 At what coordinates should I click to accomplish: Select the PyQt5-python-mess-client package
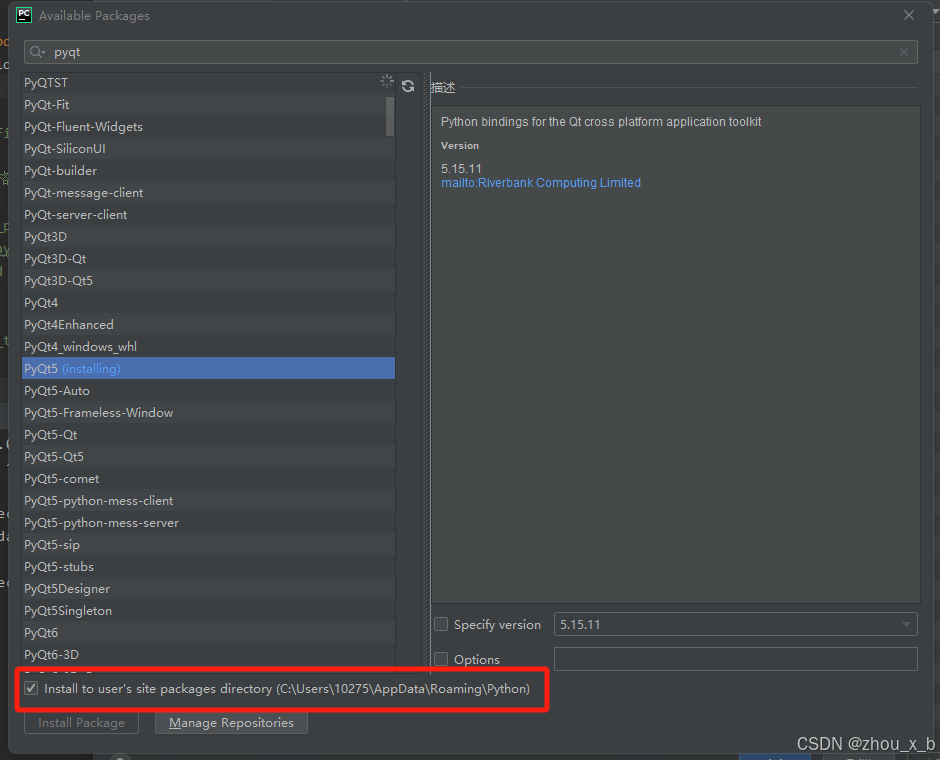[208, 500]
